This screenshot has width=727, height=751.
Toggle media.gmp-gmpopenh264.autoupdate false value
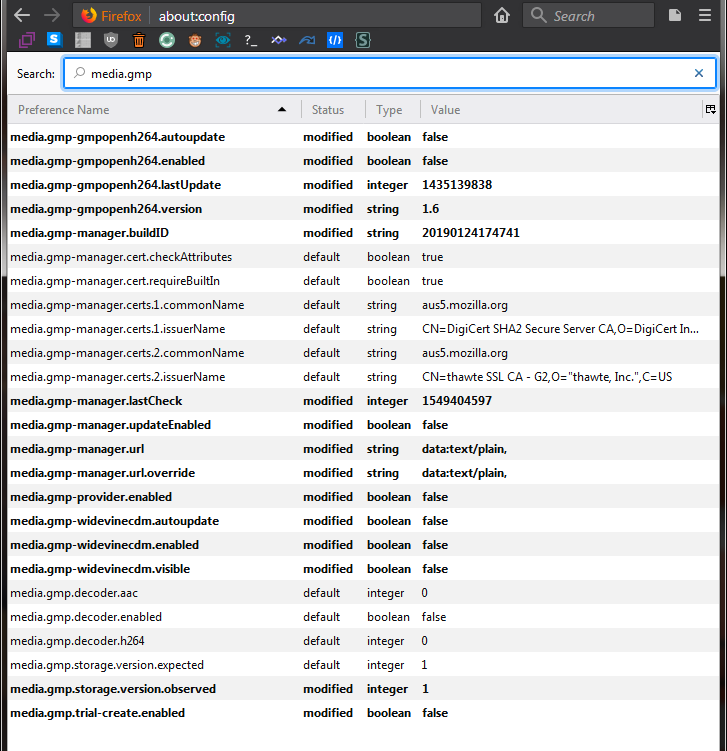tap(435, 137)
